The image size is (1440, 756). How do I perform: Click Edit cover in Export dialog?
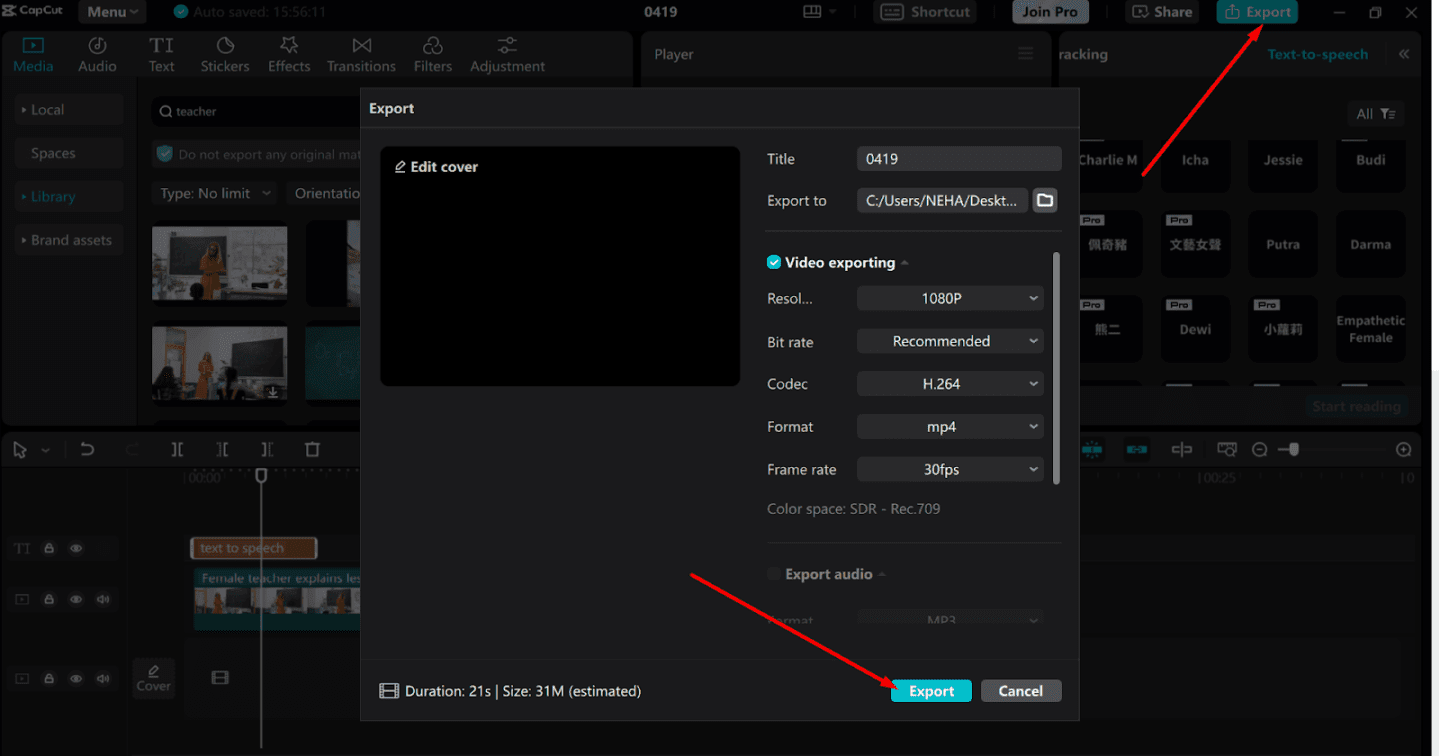point(436,167)
